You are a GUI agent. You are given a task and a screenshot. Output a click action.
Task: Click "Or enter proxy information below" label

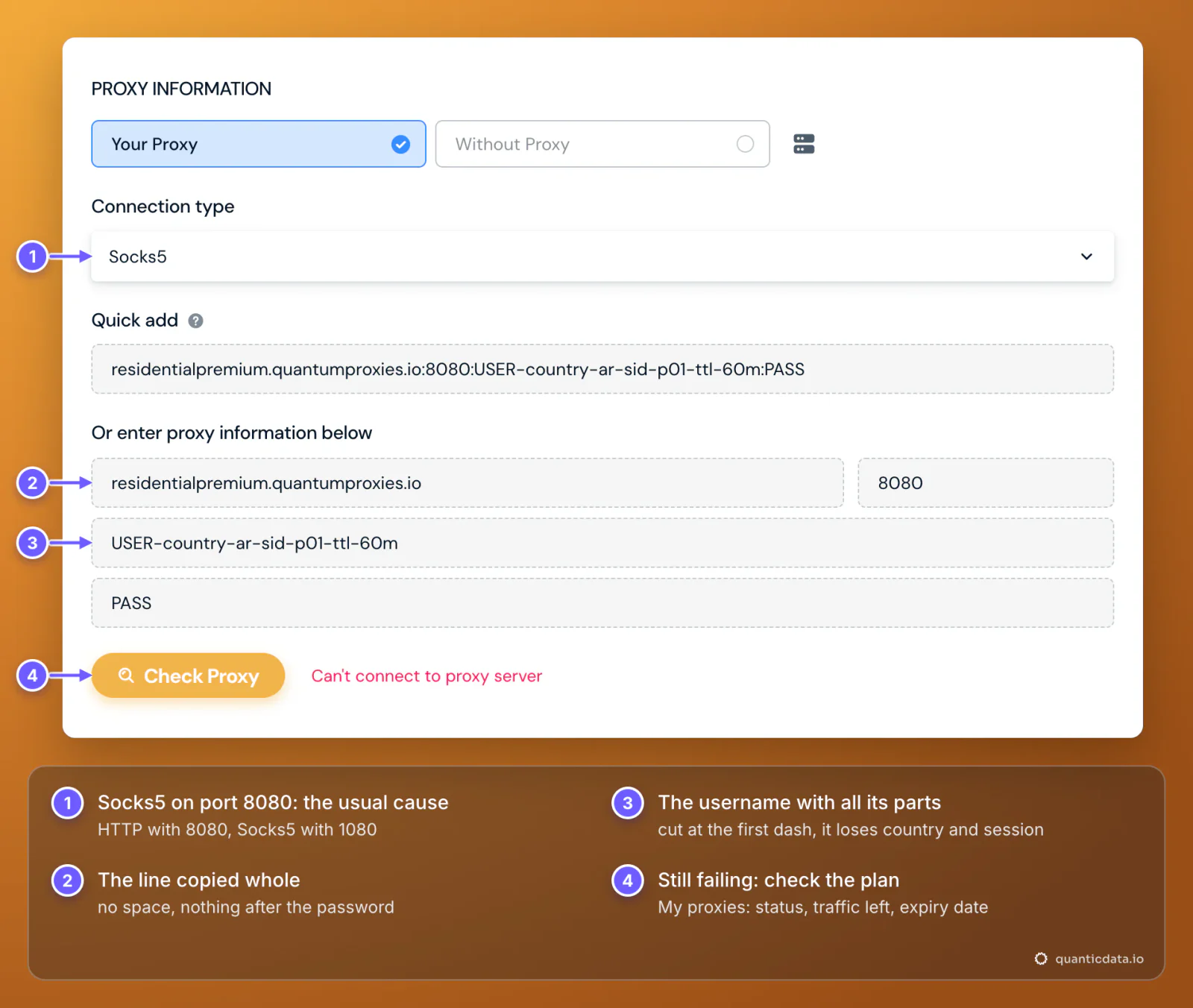(232, 433)
